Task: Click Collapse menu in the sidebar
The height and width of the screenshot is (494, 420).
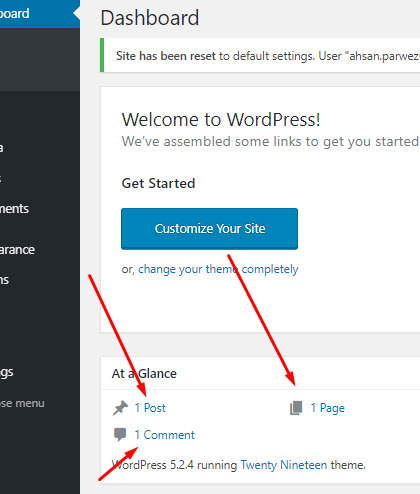Action: [40, 403]
